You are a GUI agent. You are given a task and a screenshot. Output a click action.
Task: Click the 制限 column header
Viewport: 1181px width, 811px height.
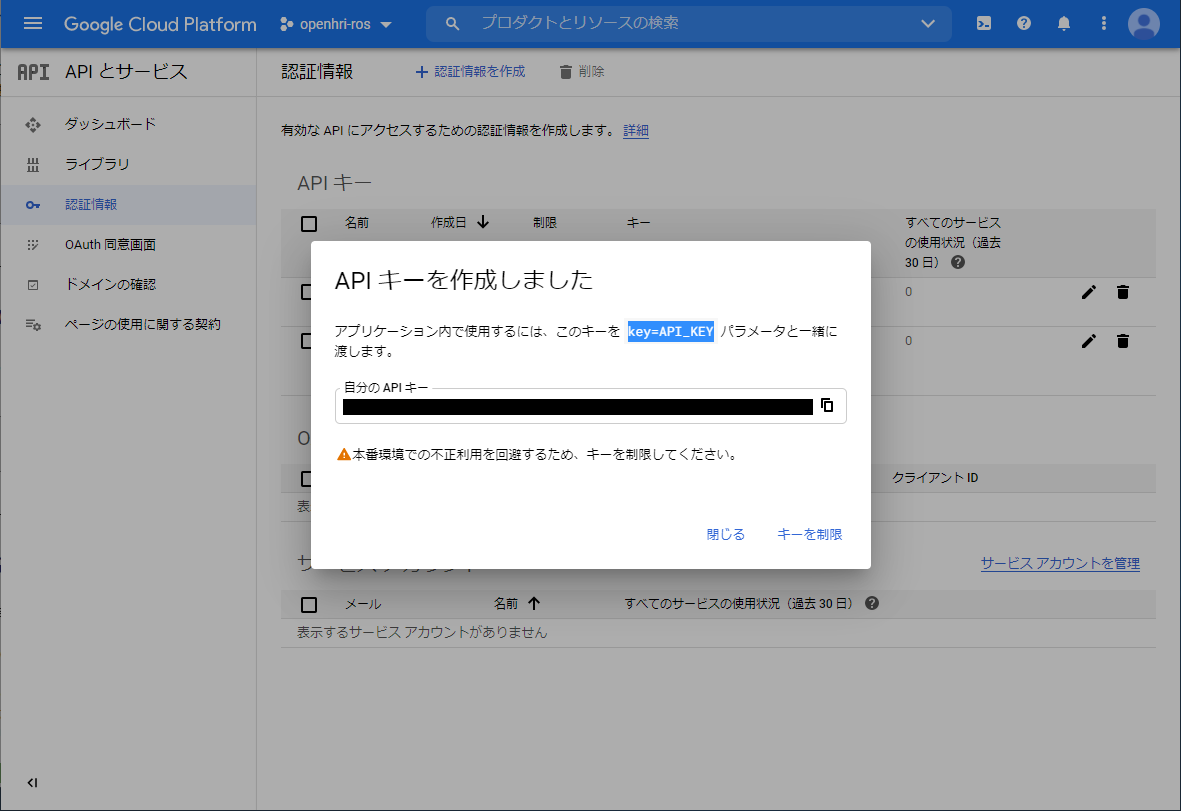click(x=545, y=223)
